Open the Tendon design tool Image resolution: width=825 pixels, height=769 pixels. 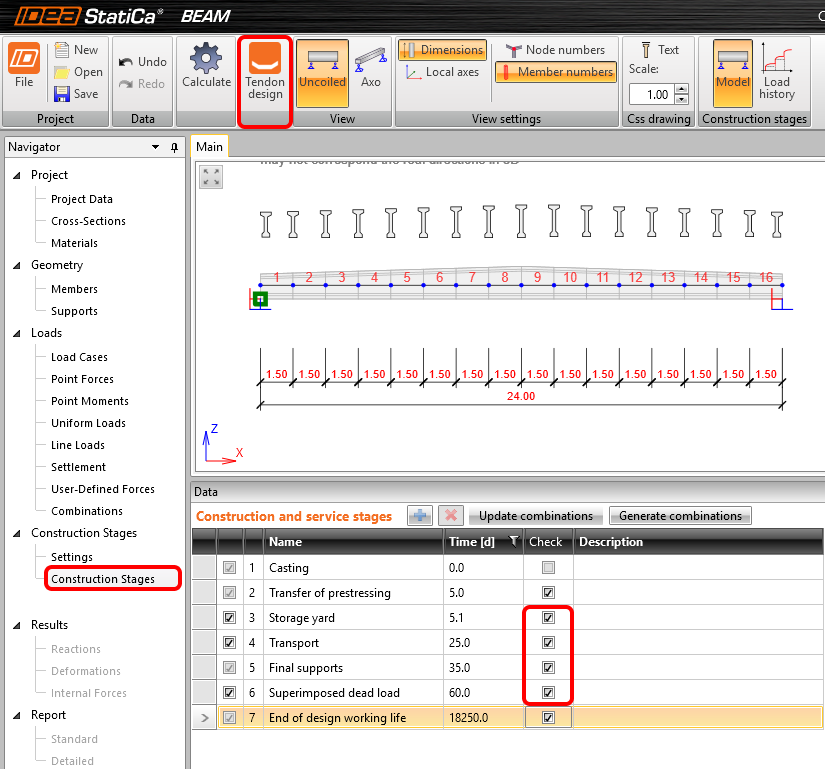(265, 73)
